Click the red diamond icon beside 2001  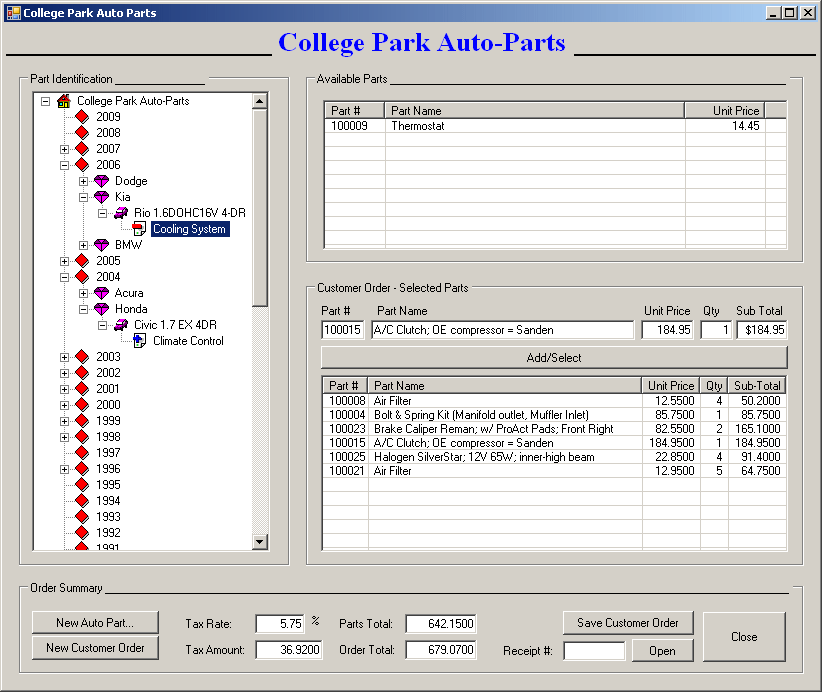tap(82, 388)
